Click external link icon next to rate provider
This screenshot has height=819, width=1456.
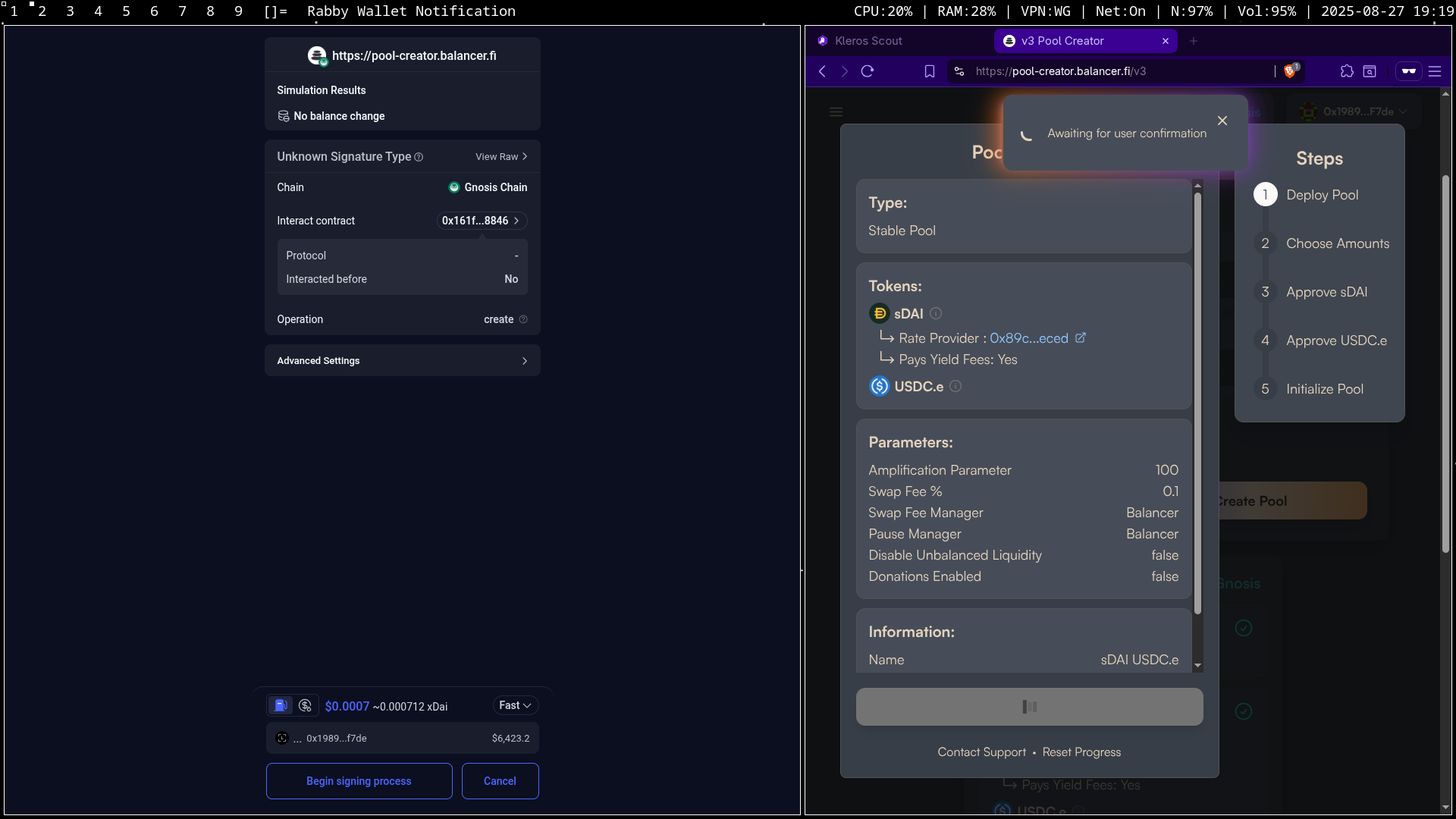1081,338
